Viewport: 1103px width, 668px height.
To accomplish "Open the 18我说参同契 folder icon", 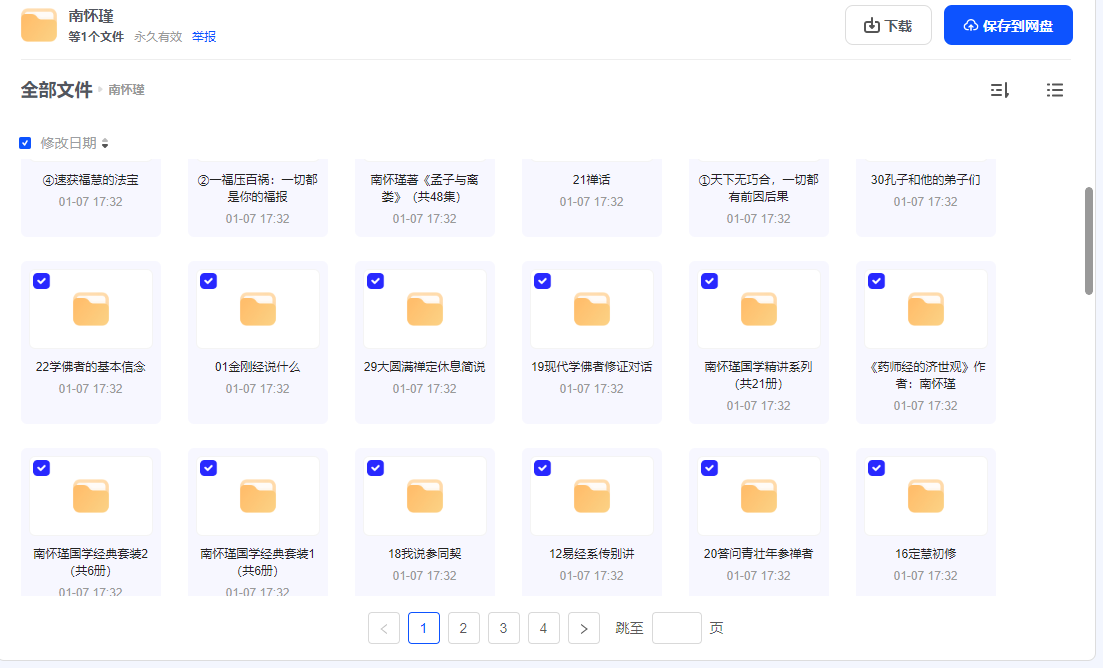I will 425,496.
